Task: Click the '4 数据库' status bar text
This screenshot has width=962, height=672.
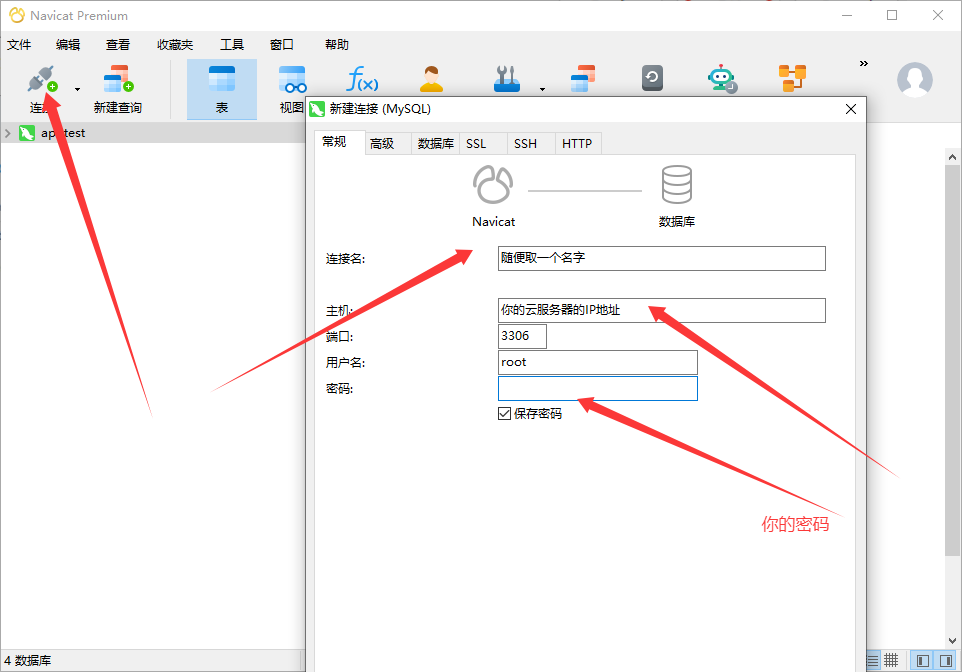Action: (x=28, y=661)
